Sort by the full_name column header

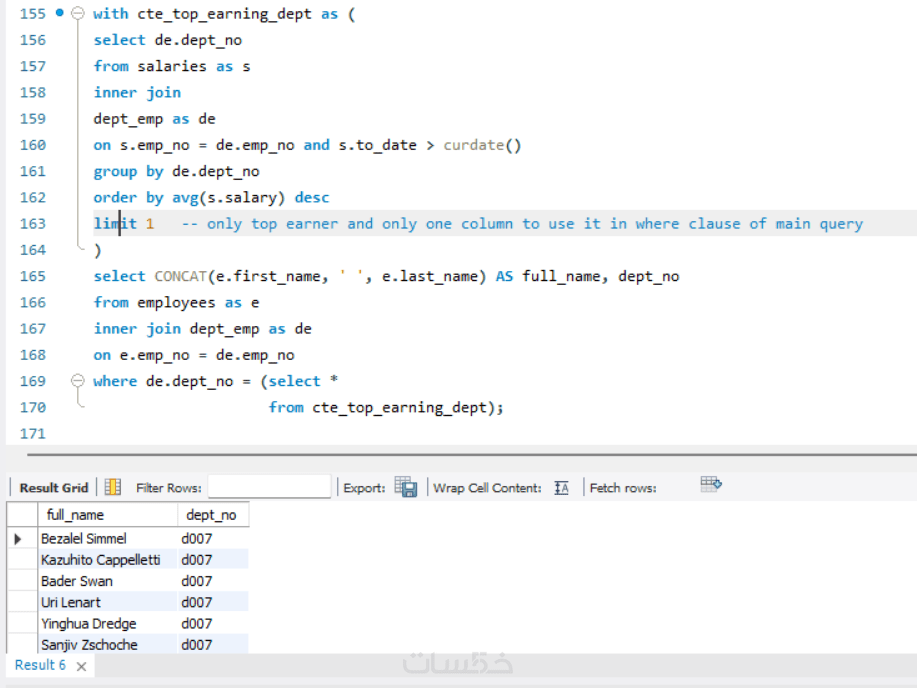[x=108, y=515]
